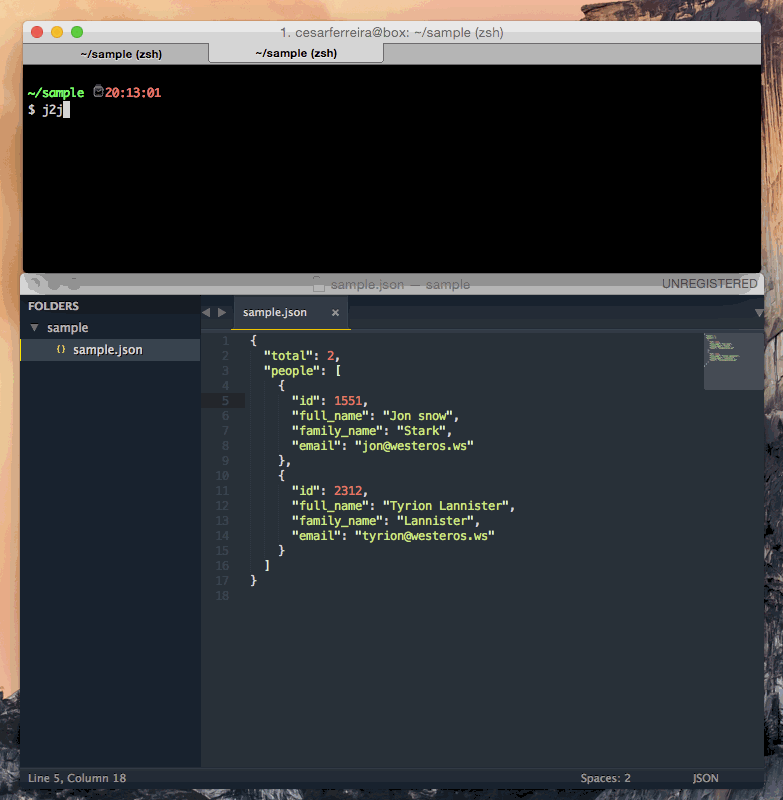Click the yellow minimize button of terminal
This screenshot has height=800, width=783.
coord(57,32)
